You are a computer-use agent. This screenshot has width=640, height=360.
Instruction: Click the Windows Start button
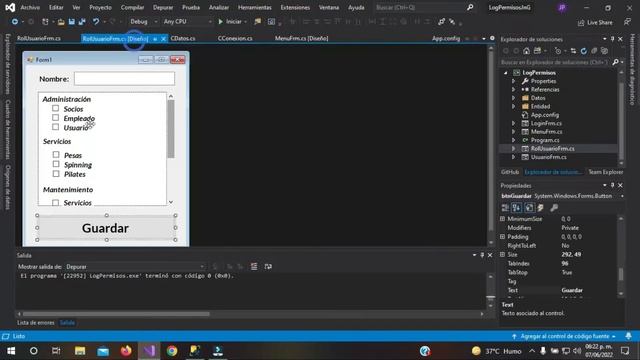coord(11,351)
